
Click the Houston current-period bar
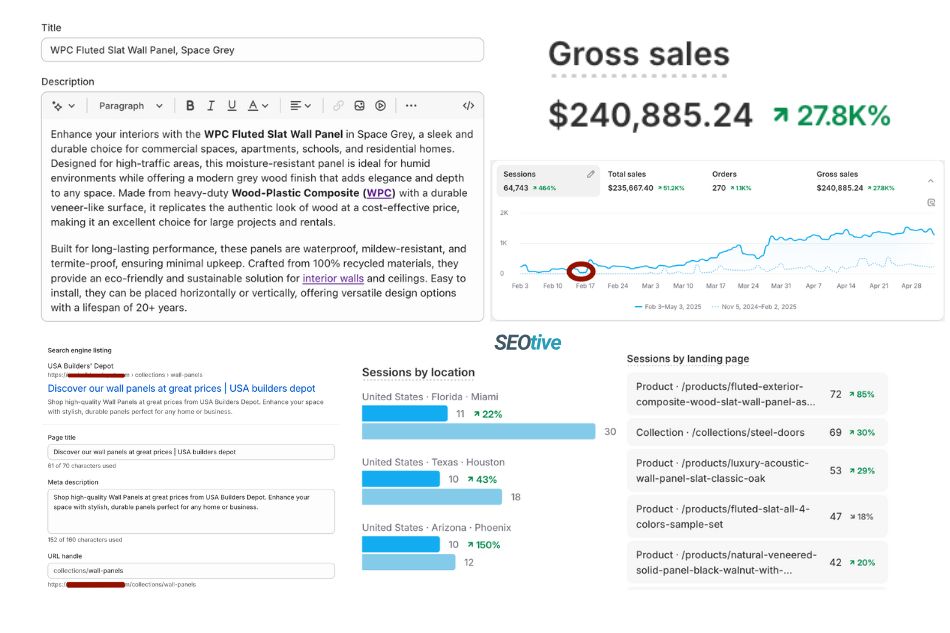[401, 479]
